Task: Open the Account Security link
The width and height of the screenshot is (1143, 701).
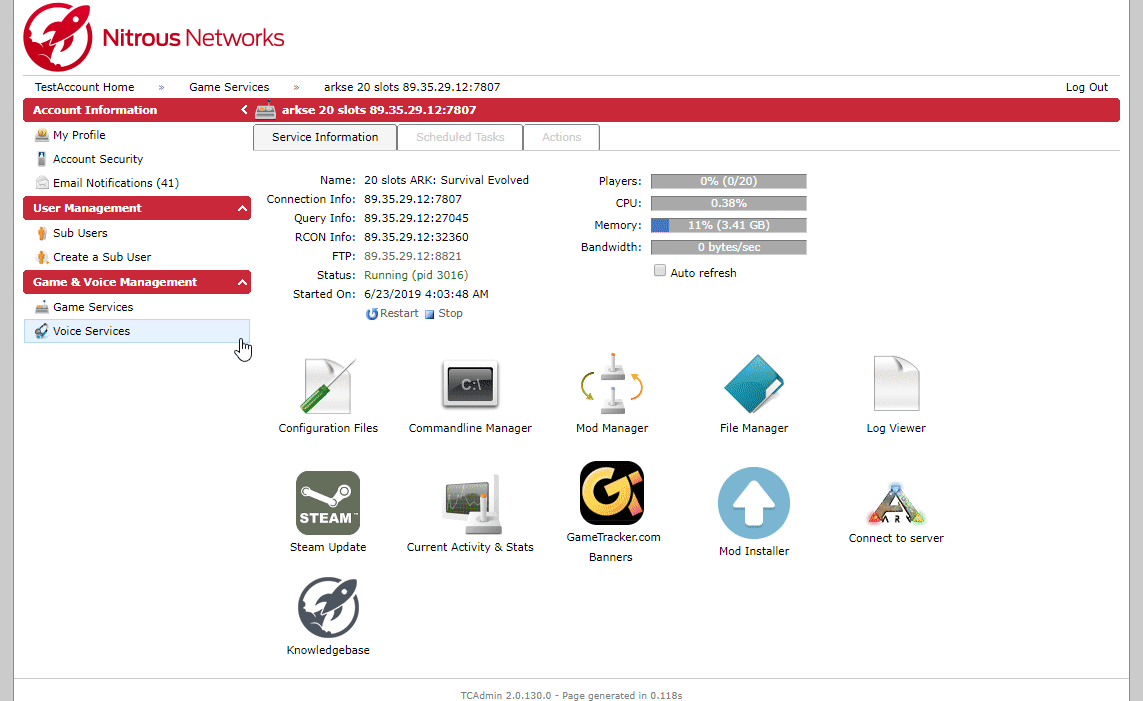Action: 98,159
